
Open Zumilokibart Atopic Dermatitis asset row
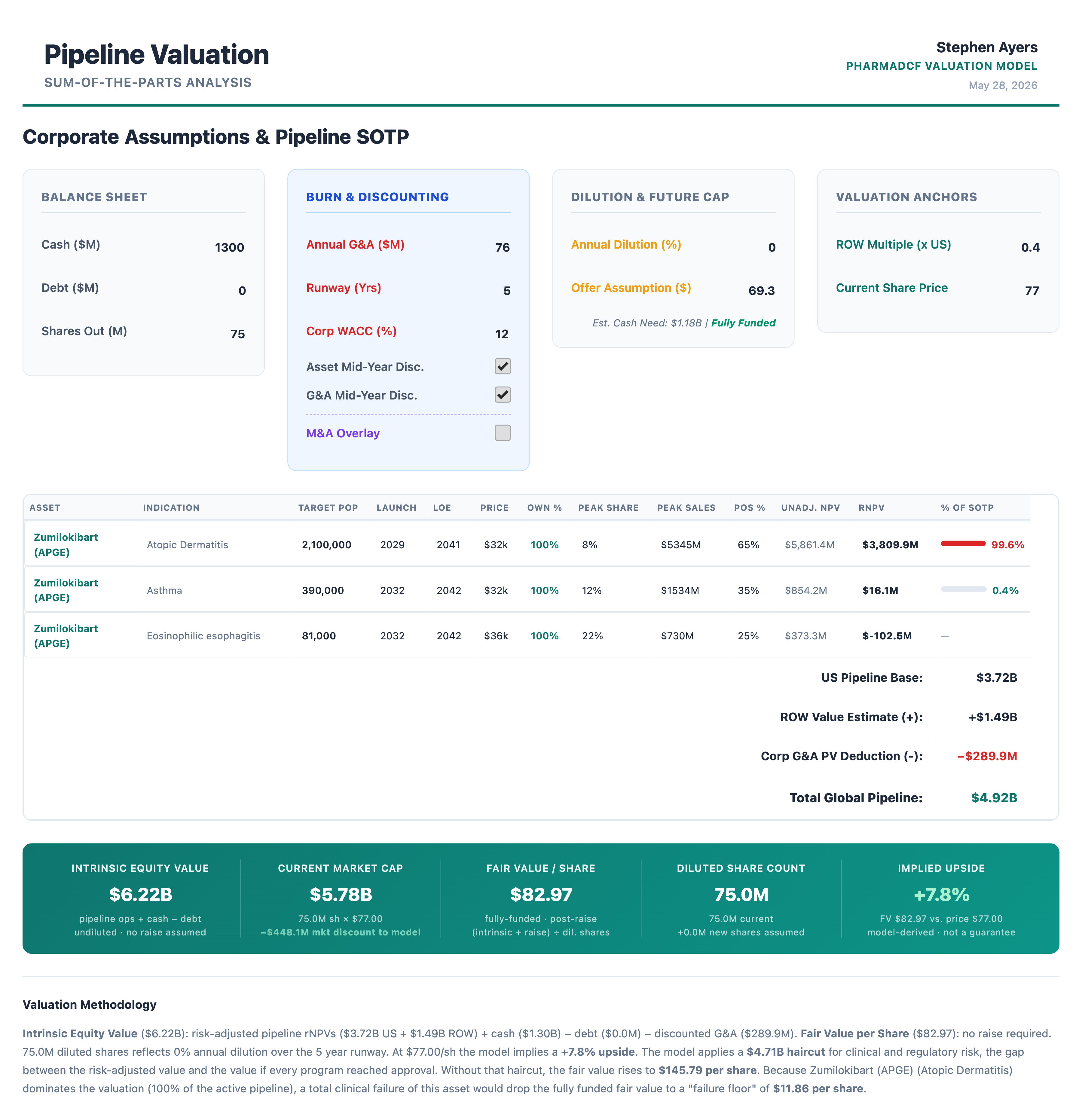click(x=527, y=544)
